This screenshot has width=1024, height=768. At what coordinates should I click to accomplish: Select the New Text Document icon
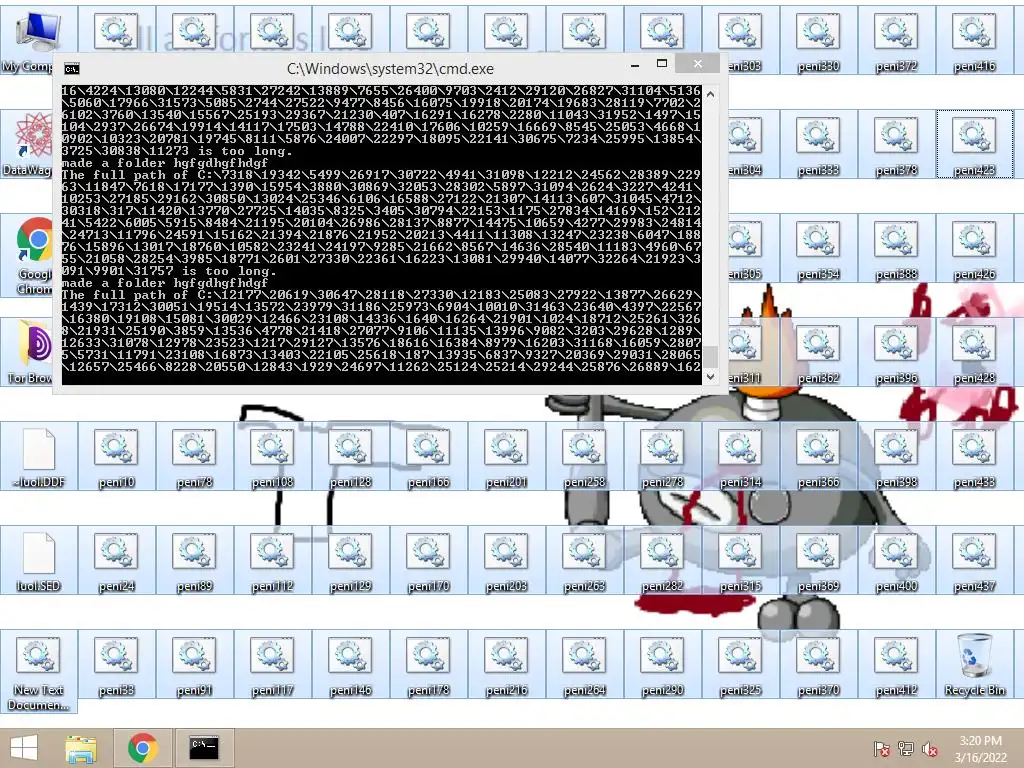click(x=39, y=671)
